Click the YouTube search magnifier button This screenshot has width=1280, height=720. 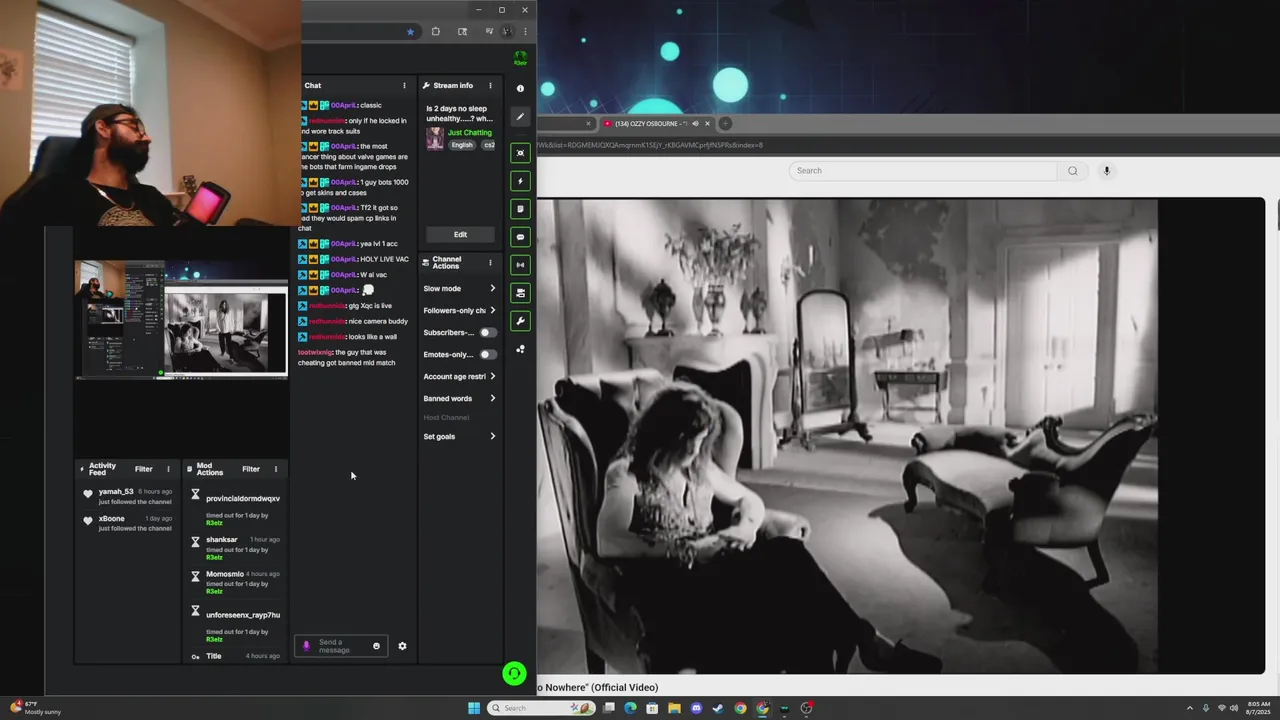coord(1073,171)
